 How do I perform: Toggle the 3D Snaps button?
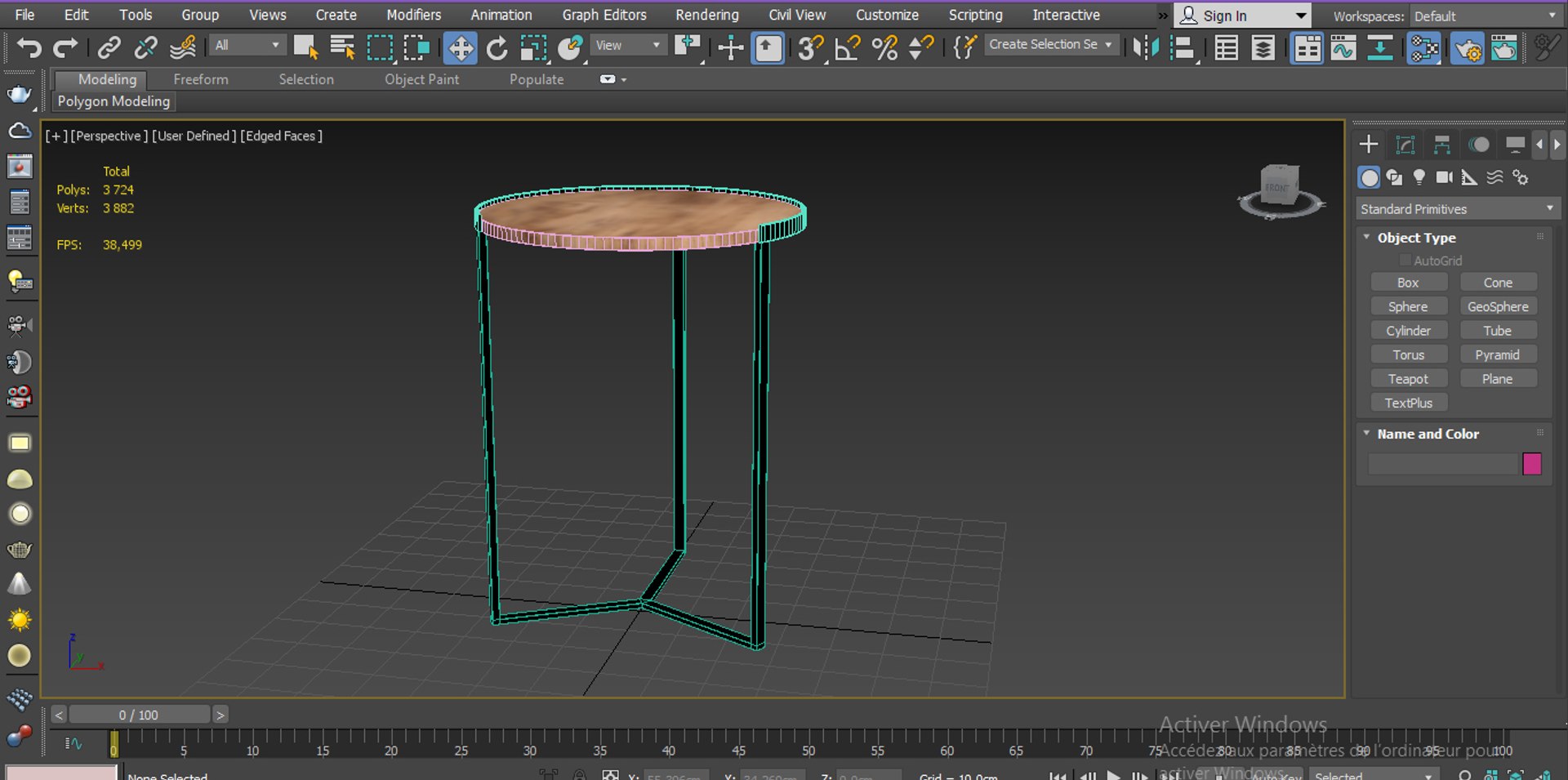(x=810, y=48)
